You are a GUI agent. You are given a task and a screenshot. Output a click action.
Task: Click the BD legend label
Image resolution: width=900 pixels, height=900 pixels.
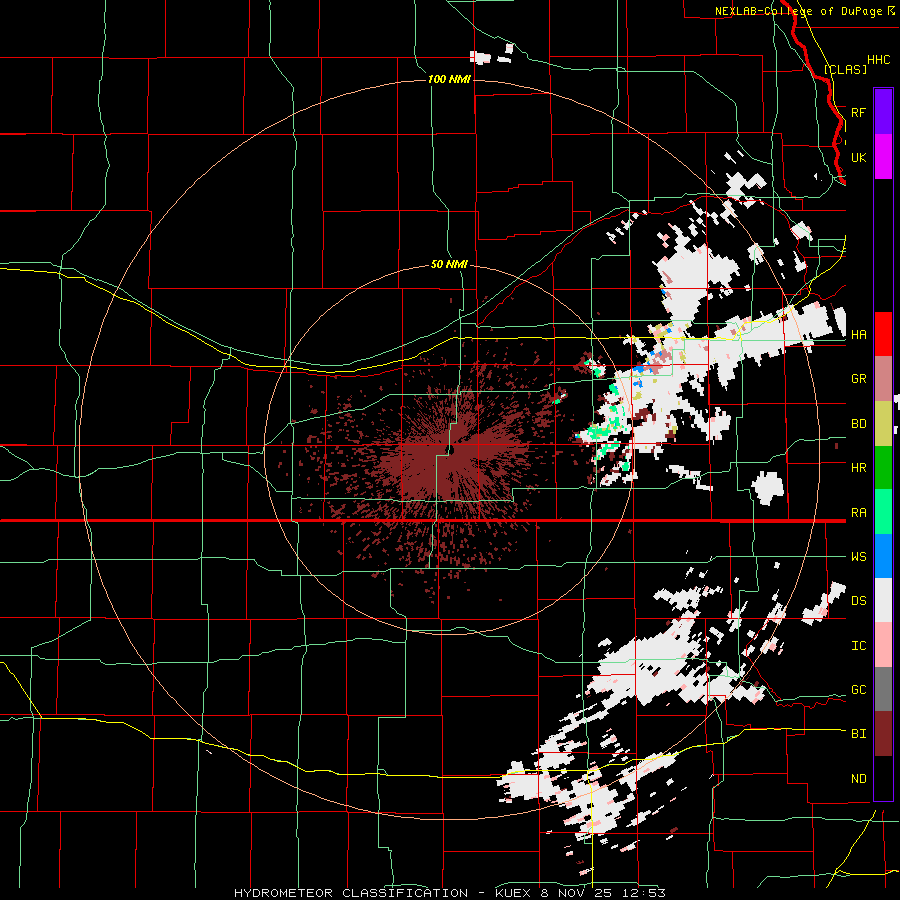pyautogui.click(x=858, y=424)
